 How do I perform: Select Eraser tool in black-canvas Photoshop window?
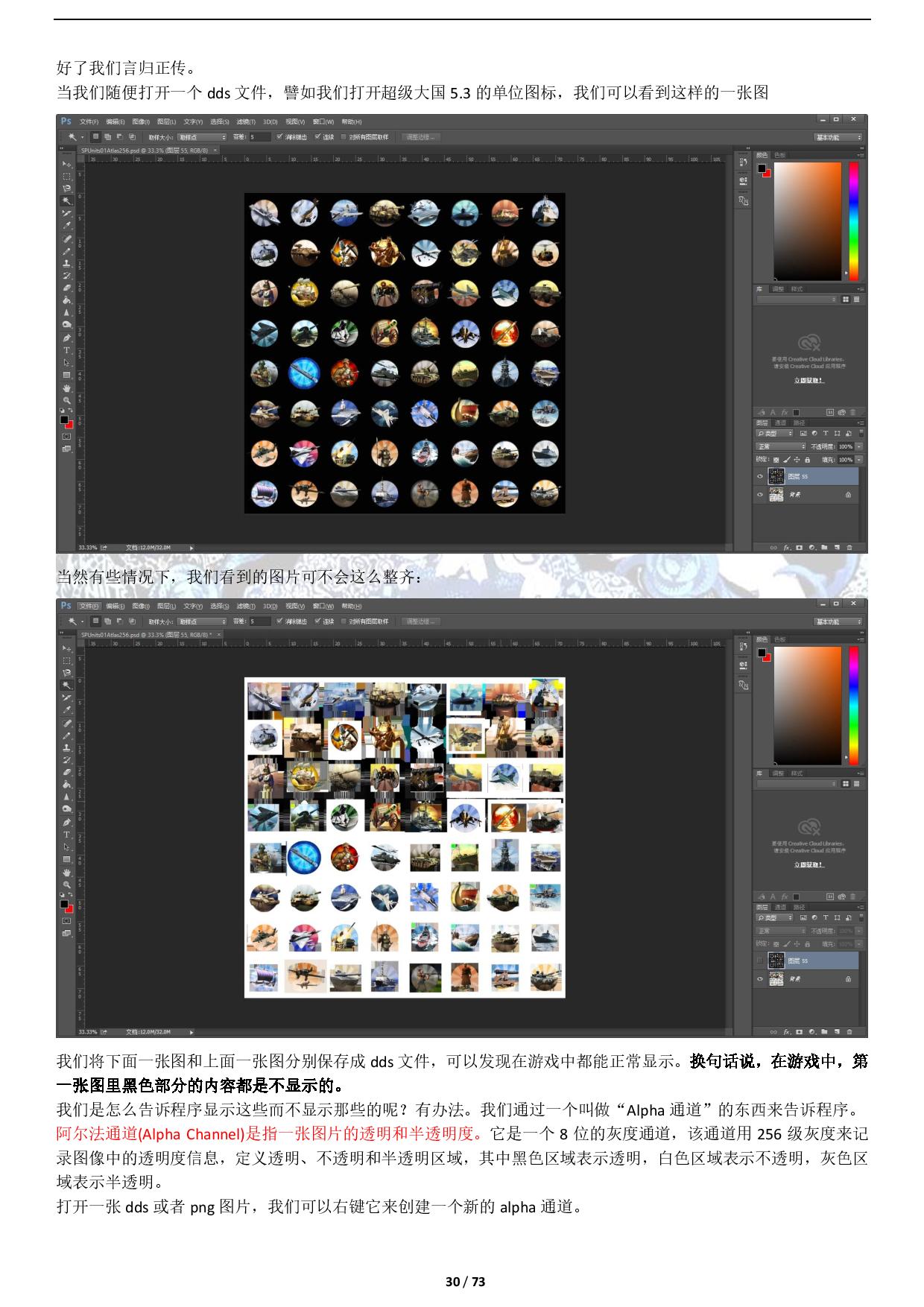tap(66, 288)
